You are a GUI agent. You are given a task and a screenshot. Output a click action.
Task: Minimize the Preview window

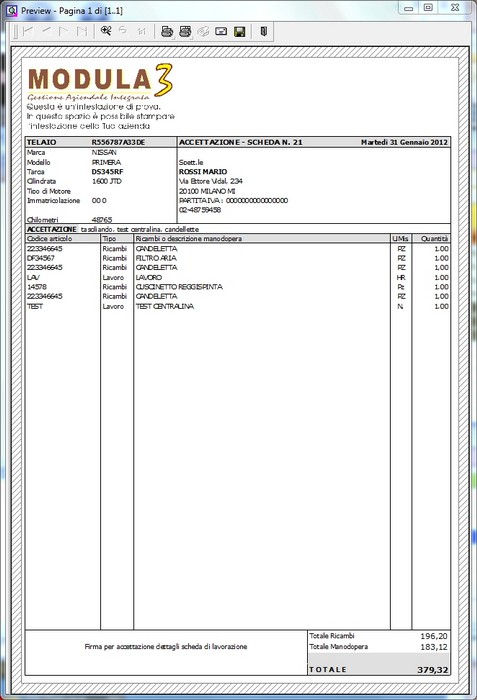point(408,8)
